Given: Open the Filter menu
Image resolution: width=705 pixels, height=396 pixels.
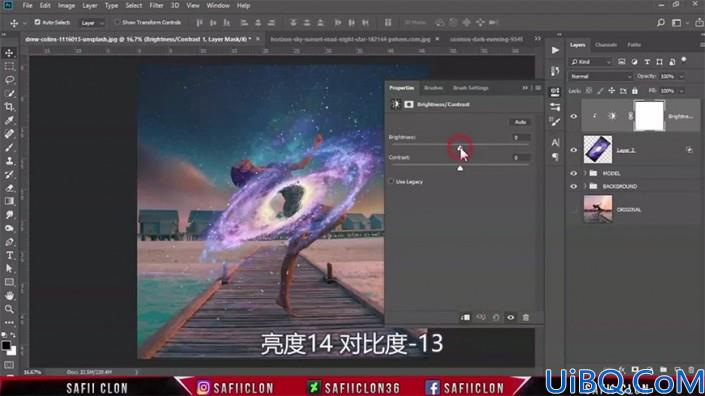Looking at the screenshot, I should point(156,5).
